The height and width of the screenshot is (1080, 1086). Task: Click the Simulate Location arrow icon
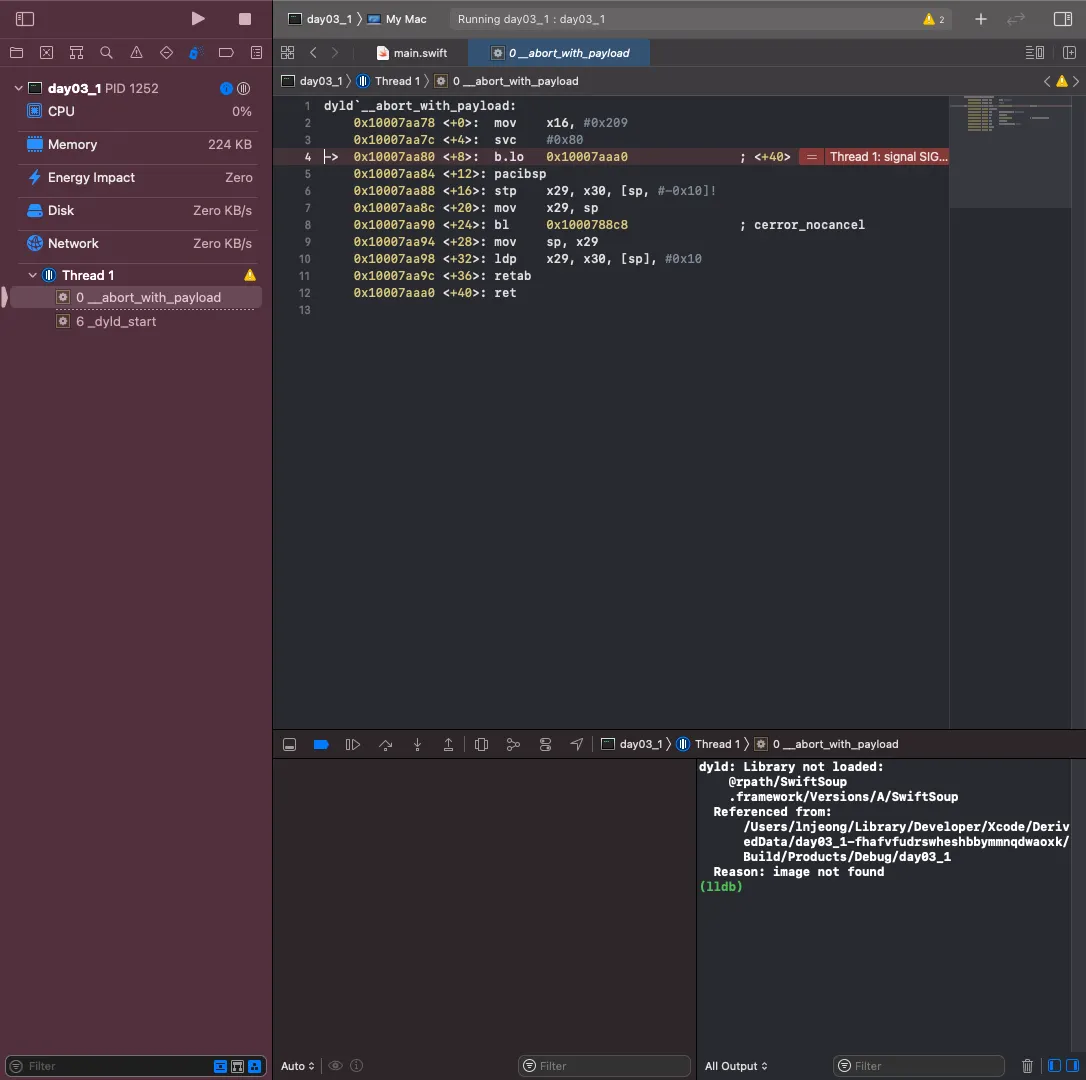pos(577,744)
